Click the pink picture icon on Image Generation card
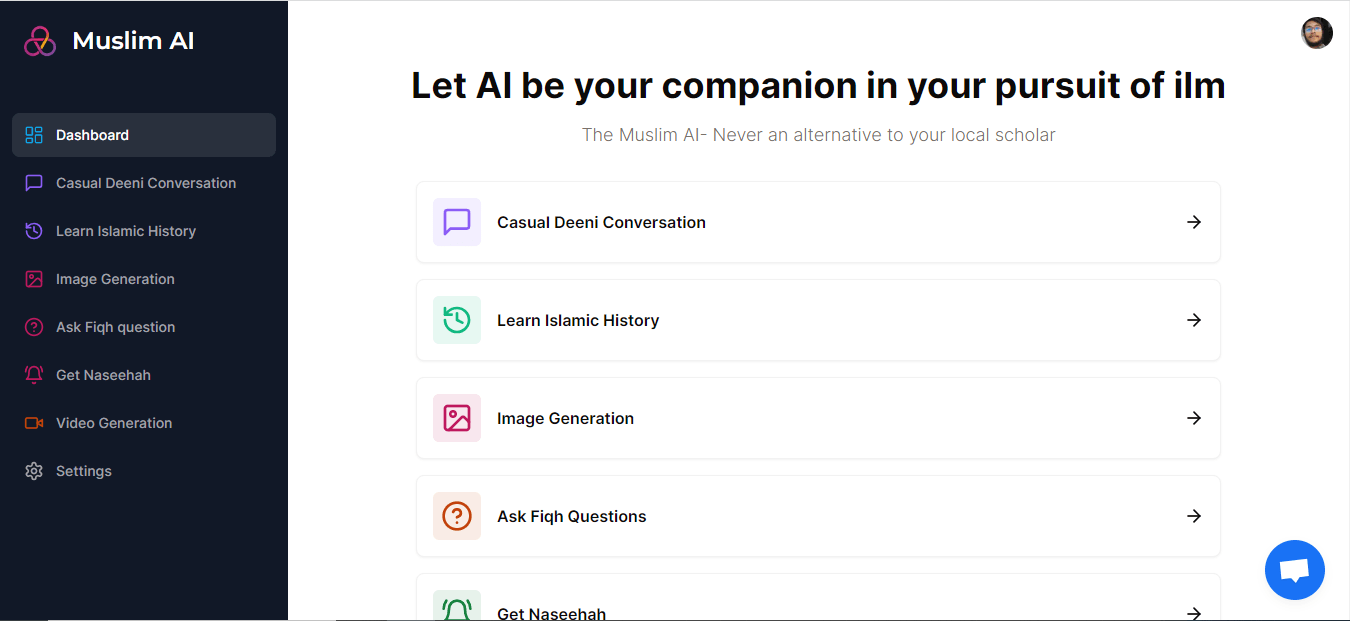The height and width of the screenshot is (621, 1350). pyautogui.click(x=457, y=418)
